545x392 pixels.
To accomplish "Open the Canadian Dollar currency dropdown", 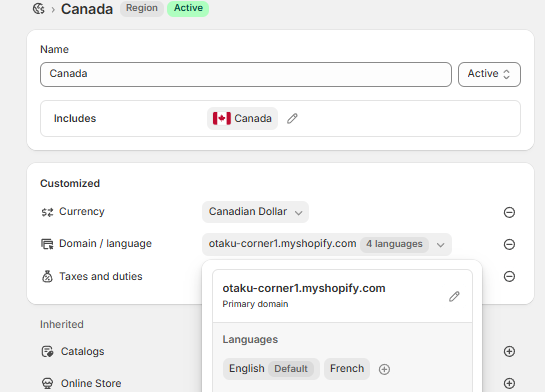I will [x=255, y=212].
